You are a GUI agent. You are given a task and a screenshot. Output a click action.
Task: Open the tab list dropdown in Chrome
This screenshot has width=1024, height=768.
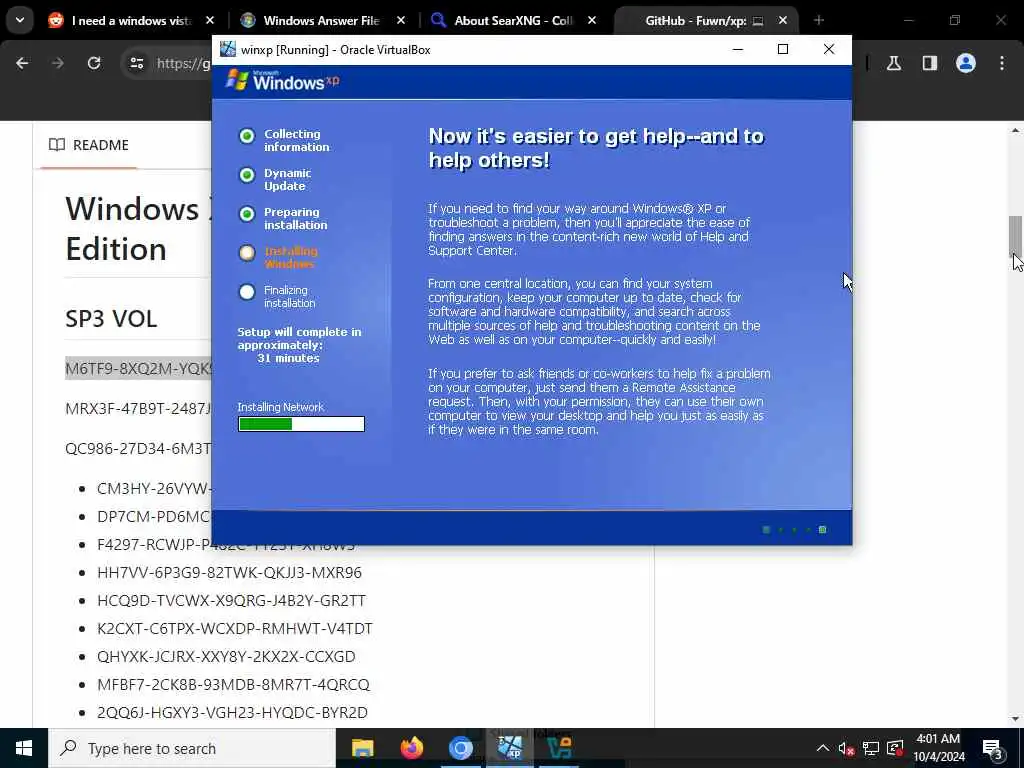click(x=20, y=20)
